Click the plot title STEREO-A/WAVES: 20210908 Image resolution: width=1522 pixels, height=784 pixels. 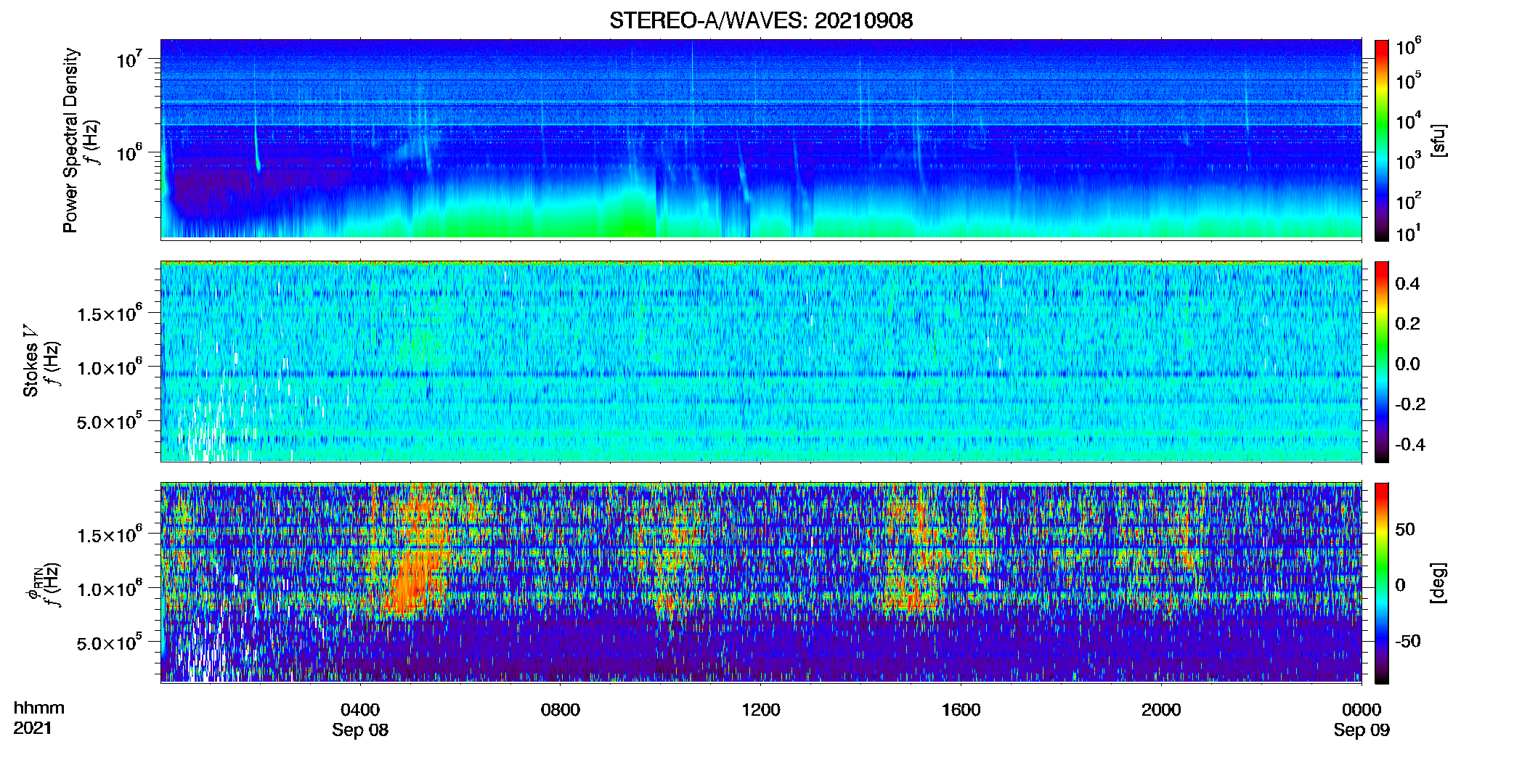point(760,20)
